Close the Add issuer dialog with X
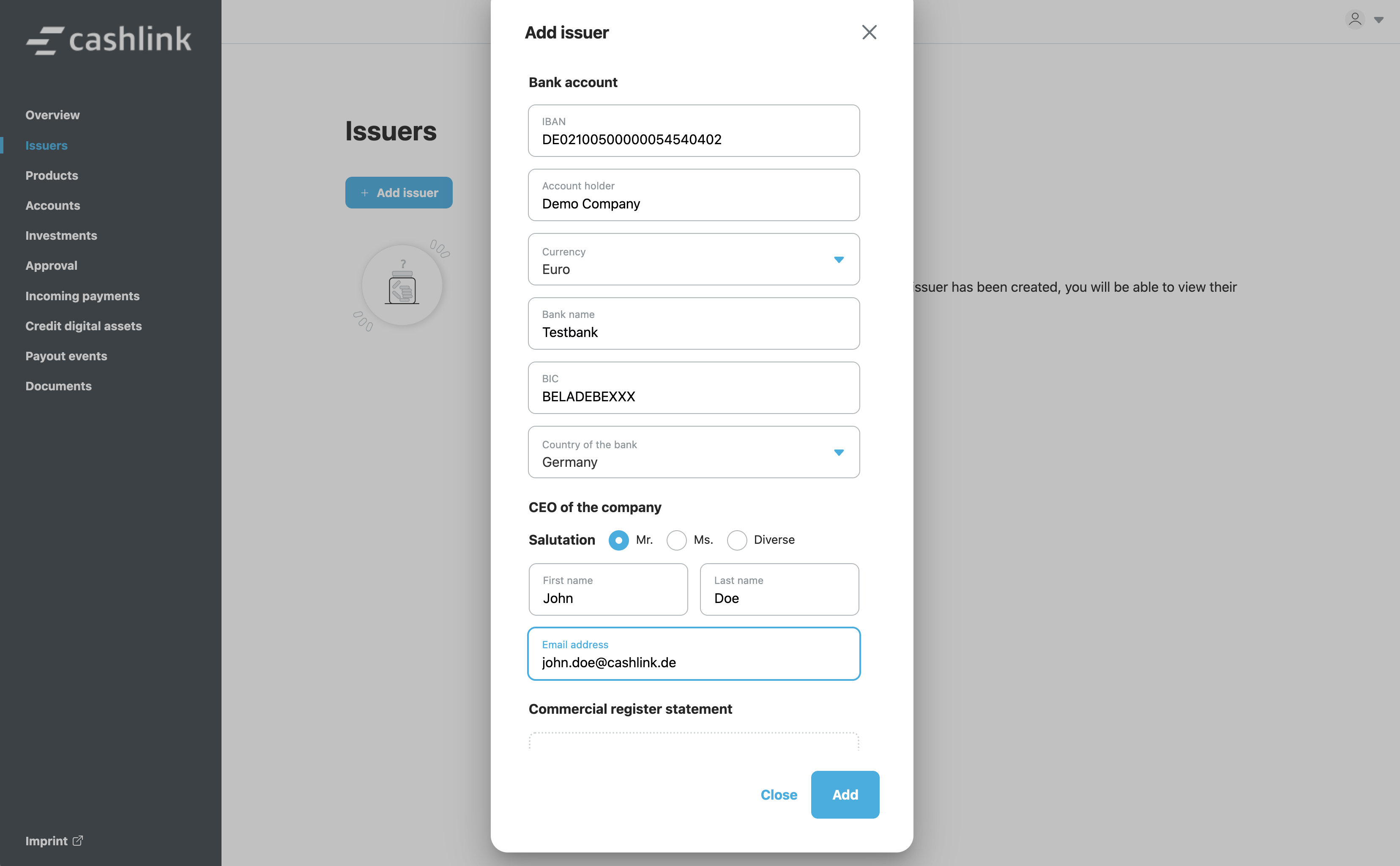The height and width of the screenshot is (866, 1400). (869, 32)
